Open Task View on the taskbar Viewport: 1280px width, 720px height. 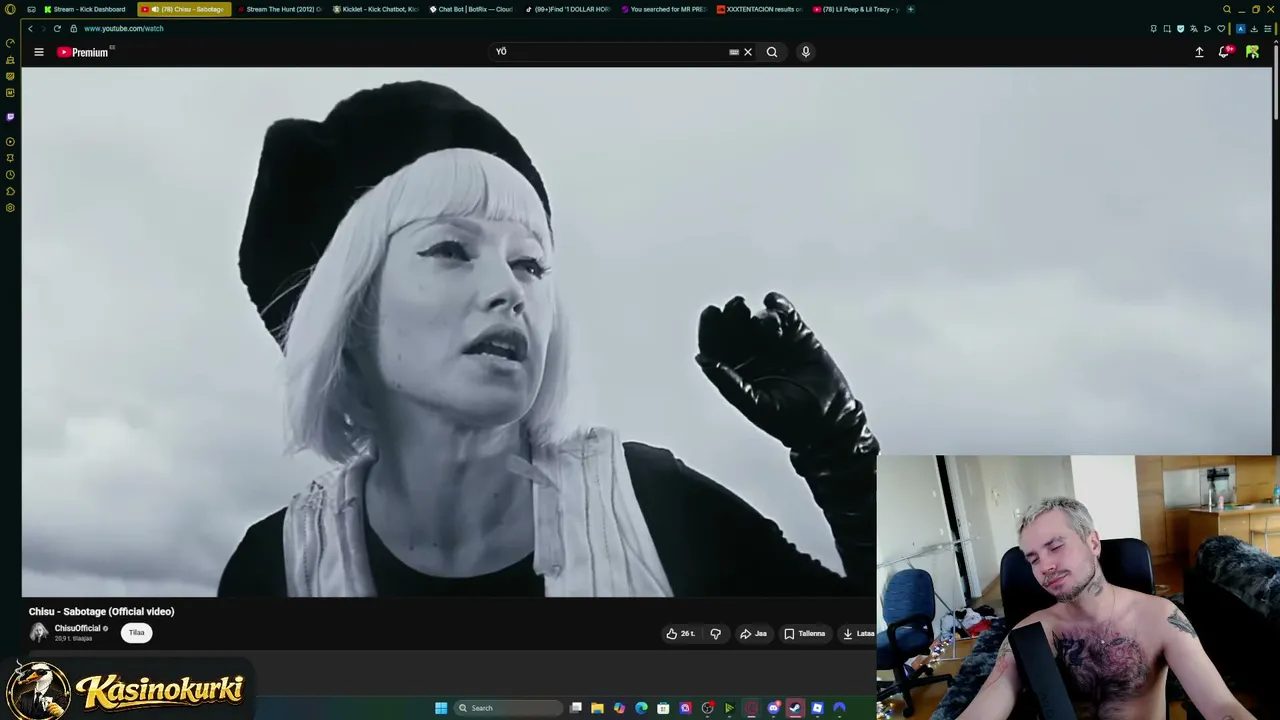576,708
